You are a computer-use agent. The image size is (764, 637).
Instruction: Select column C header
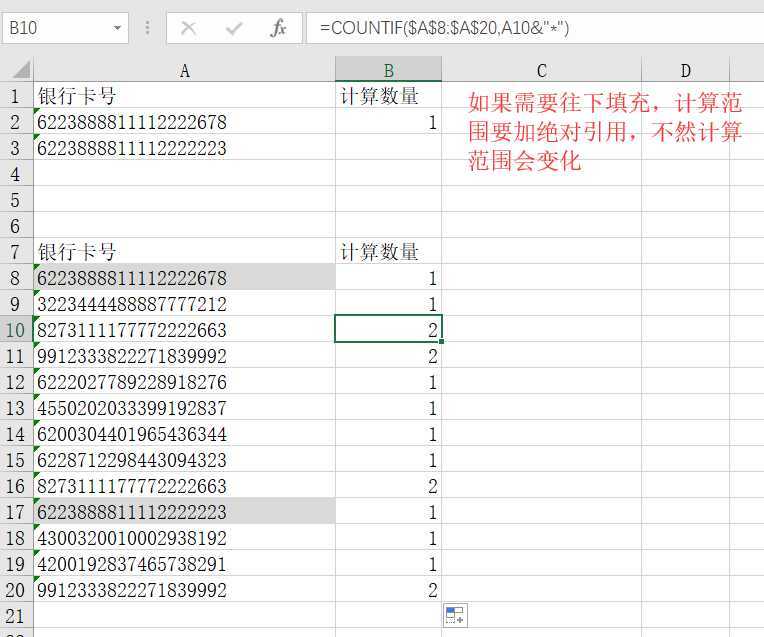click(x=541, y=70)
